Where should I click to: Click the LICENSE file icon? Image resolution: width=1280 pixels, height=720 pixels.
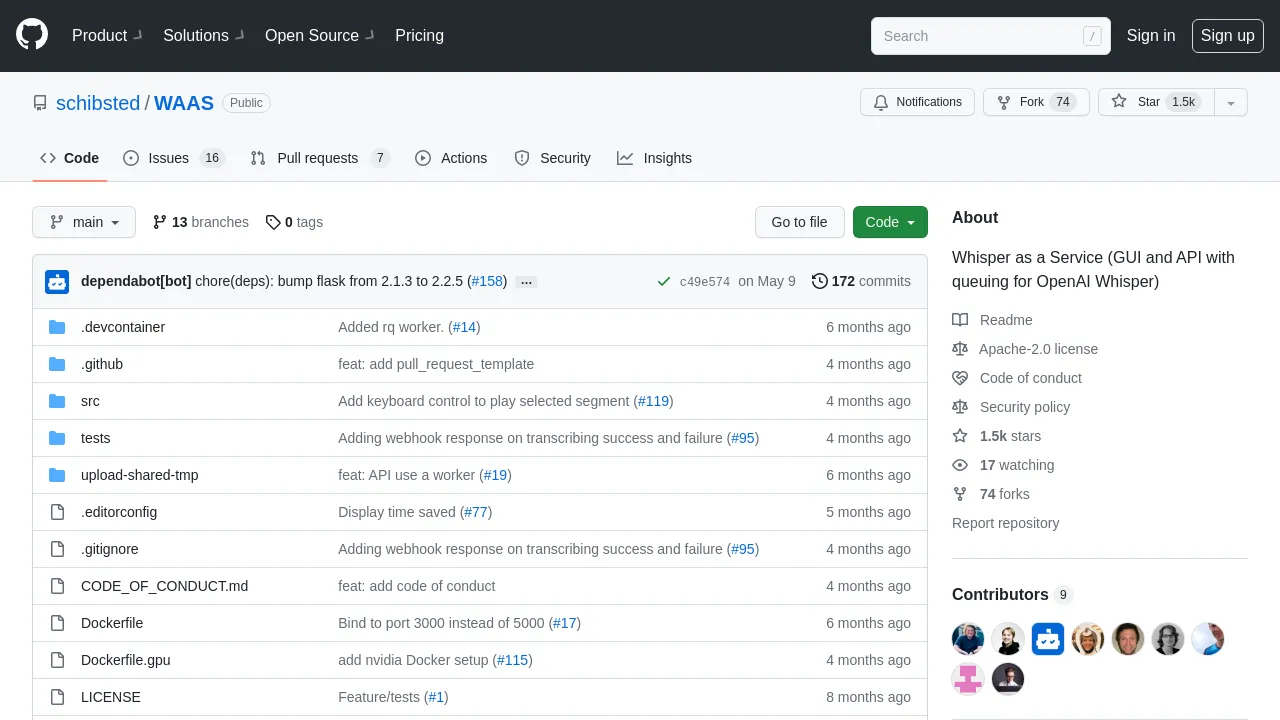click(57, 697)
